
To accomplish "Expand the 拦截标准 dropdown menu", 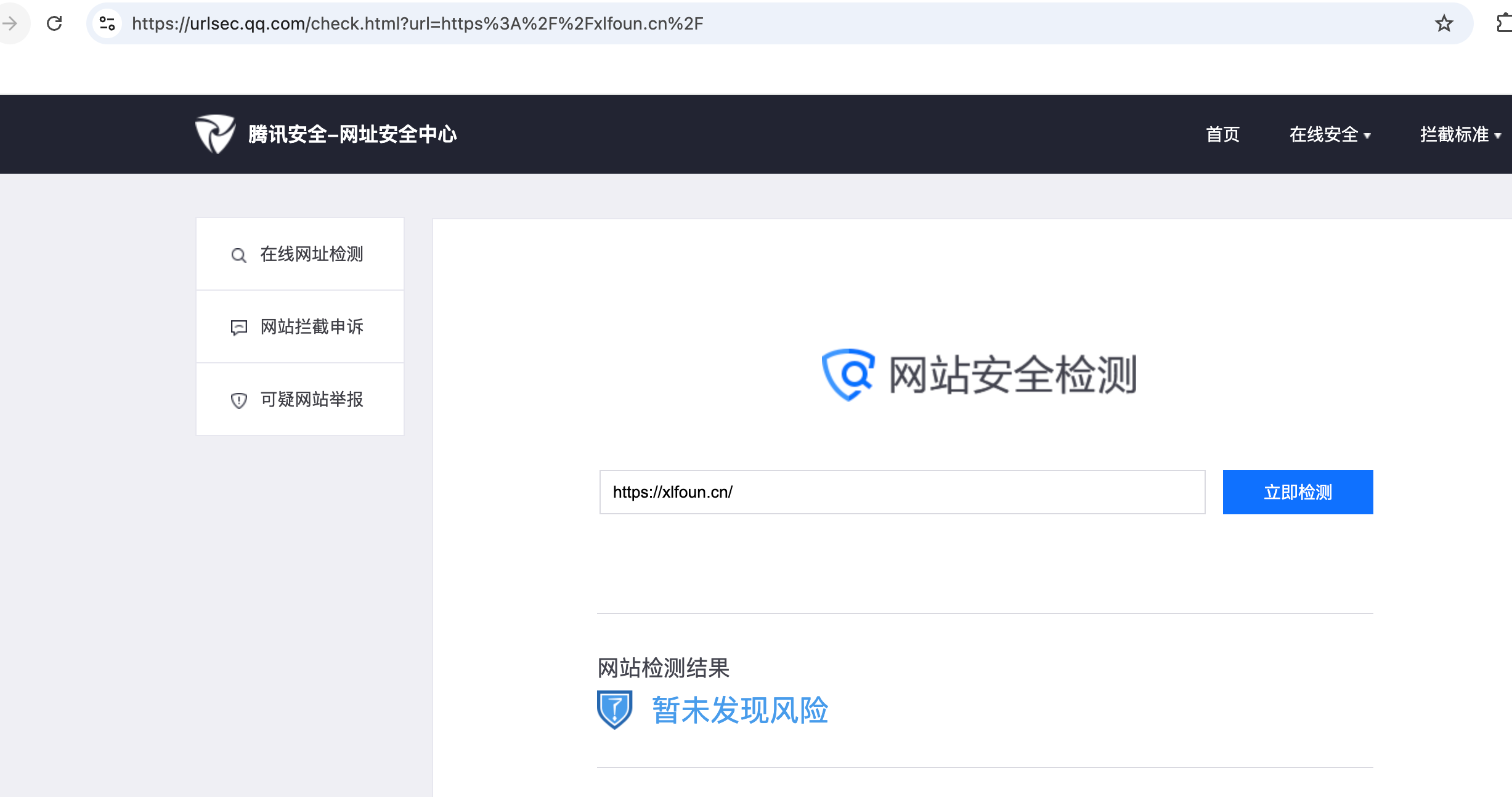I will [x=1460, y=134].
